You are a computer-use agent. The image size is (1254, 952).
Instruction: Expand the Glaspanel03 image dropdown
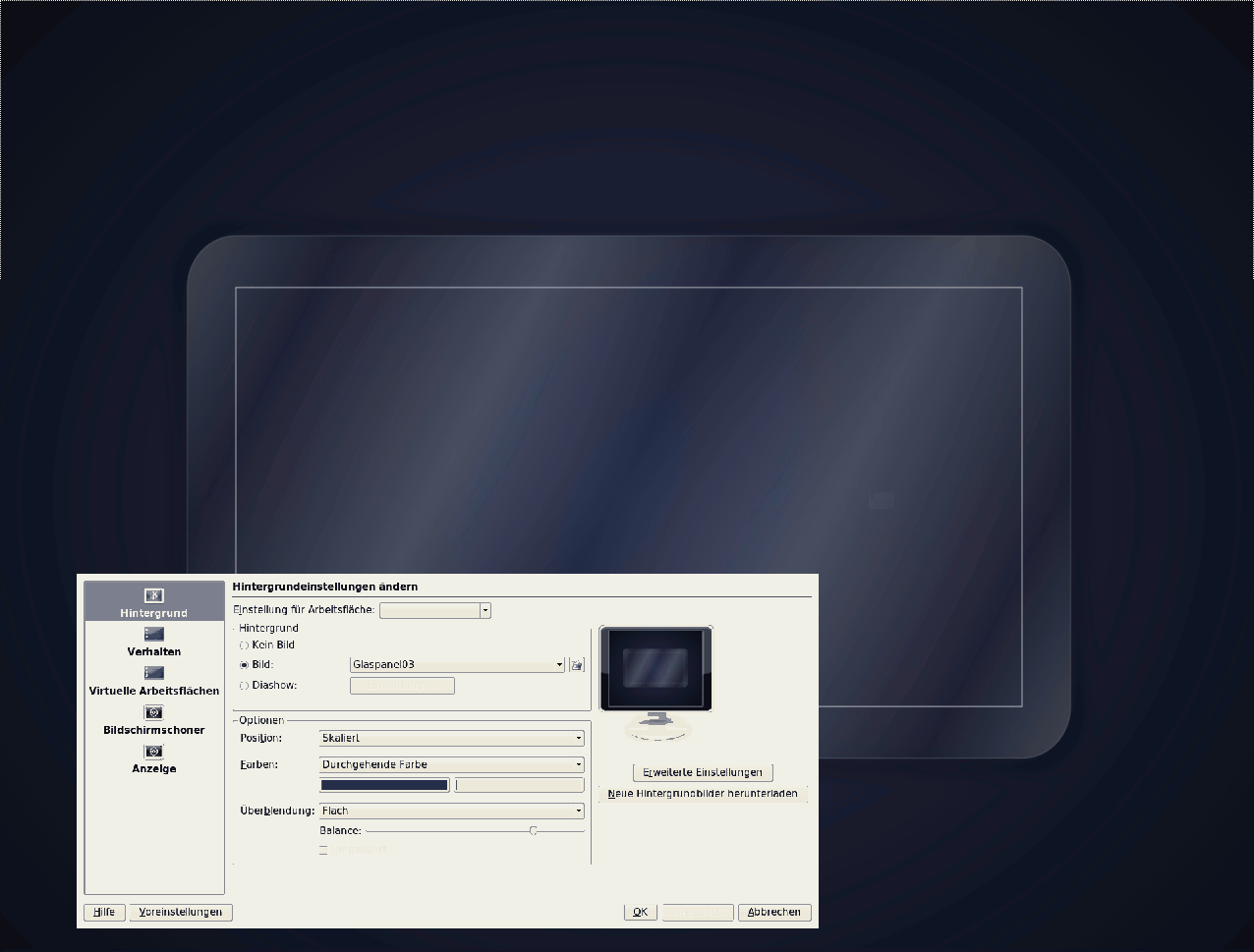[x=457, y=665]
